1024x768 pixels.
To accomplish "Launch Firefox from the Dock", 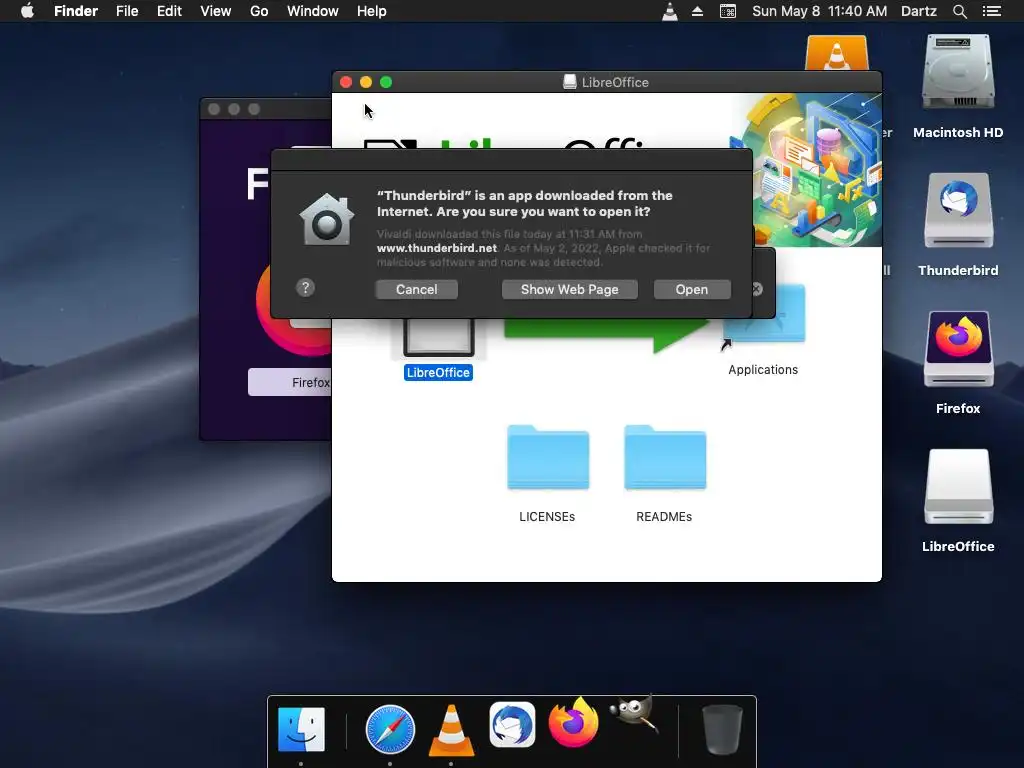I will click(x=573, y=724).
